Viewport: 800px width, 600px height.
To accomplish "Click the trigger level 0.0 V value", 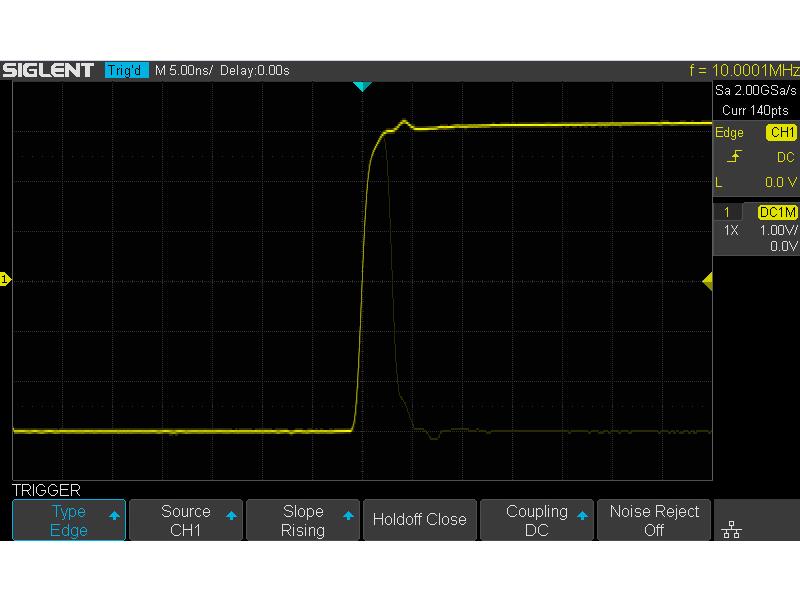I will (x=781, y=182).
